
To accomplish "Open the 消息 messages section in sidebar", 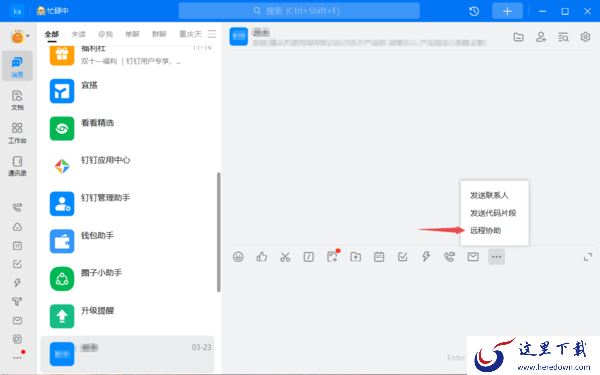I will coord(17,66).
